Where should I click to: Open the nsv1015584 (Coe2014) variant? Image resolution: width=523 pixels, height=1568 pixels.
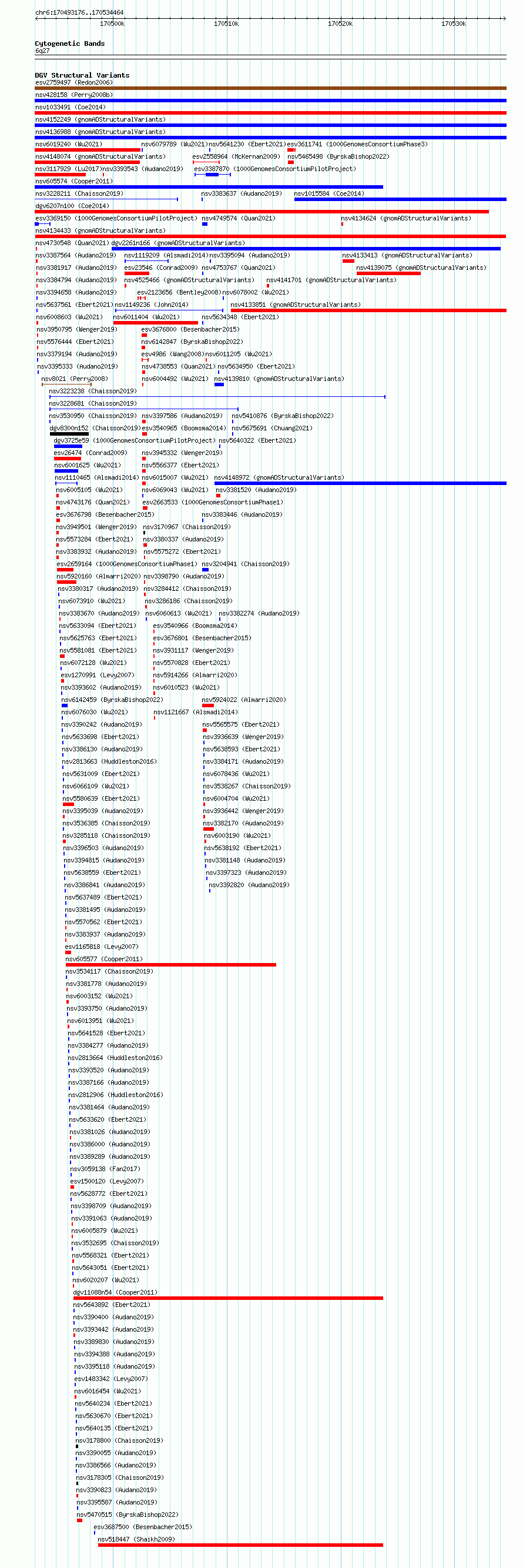click(329, 193)
